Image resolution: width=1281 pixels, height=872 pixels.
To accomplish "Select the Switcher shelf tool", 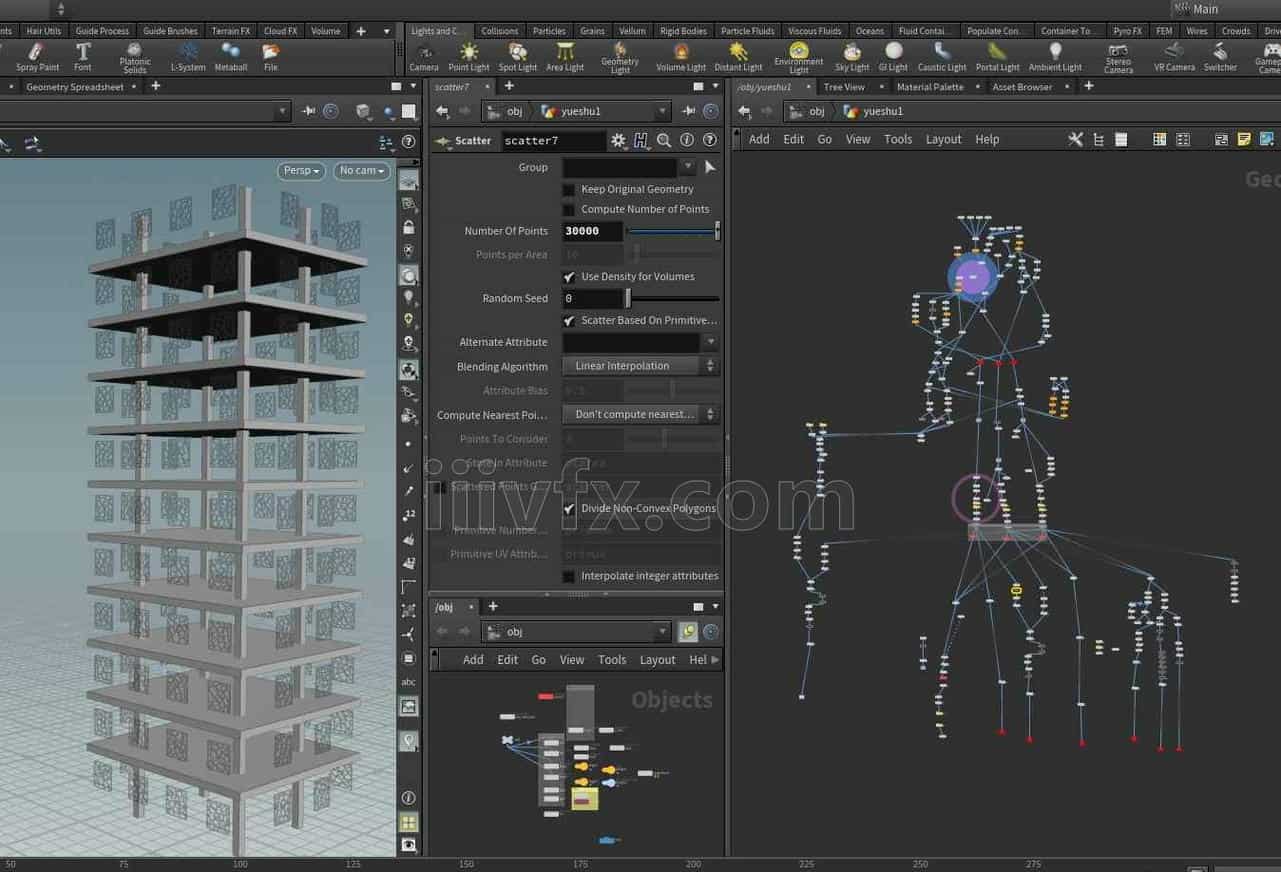I will pyautogui.click(x=1220, y=57).
